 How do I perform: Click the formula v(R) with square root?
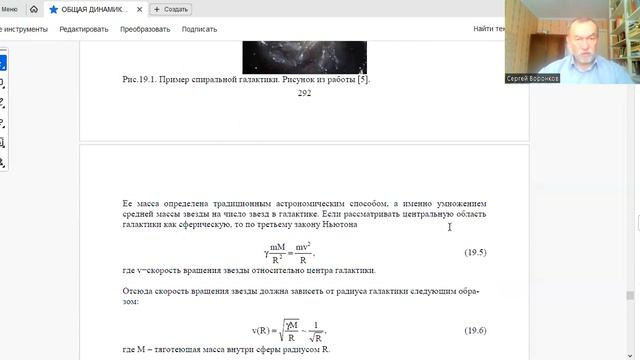coord(289,330)
